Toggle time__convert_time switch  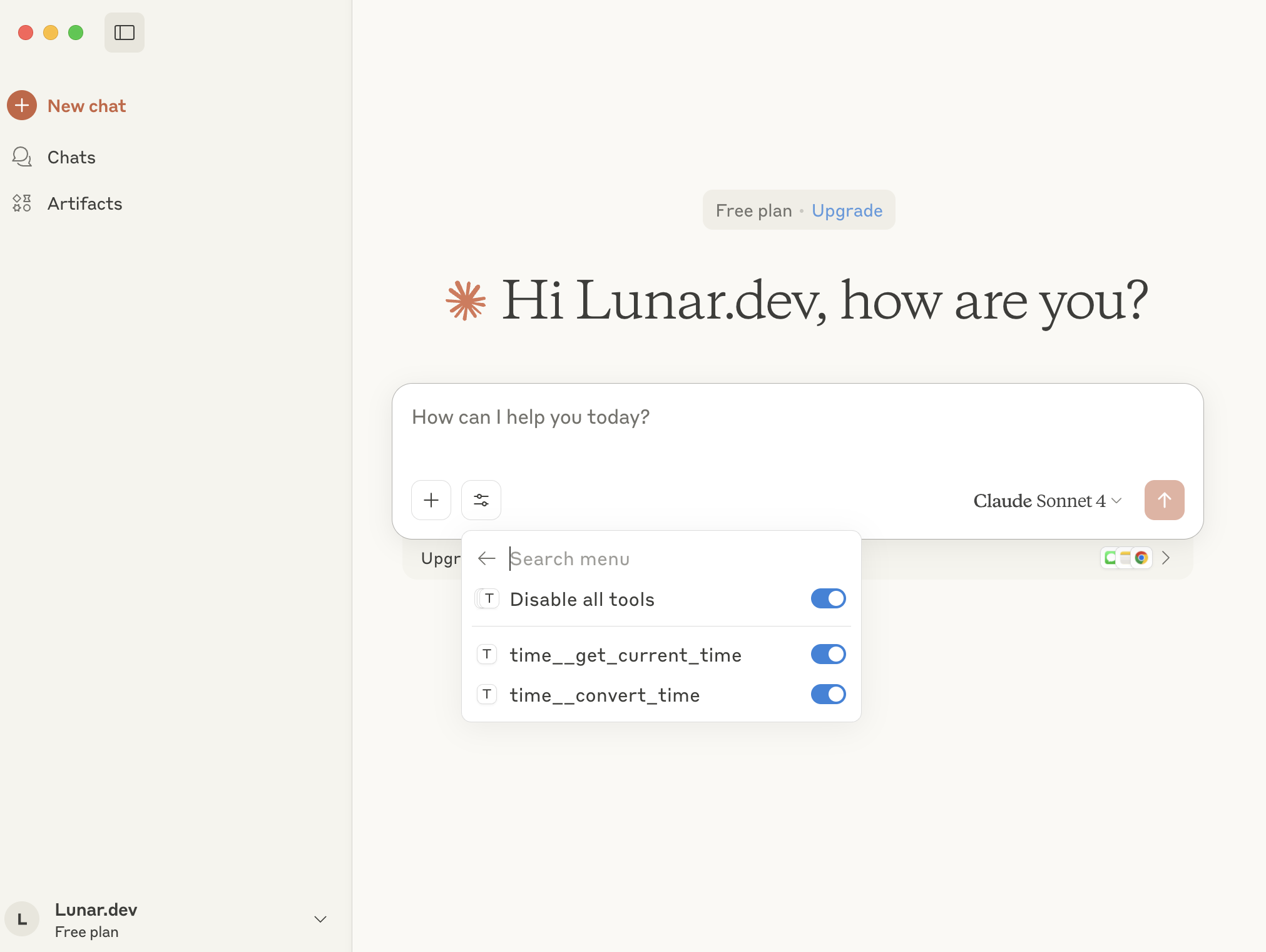(829, 694)
